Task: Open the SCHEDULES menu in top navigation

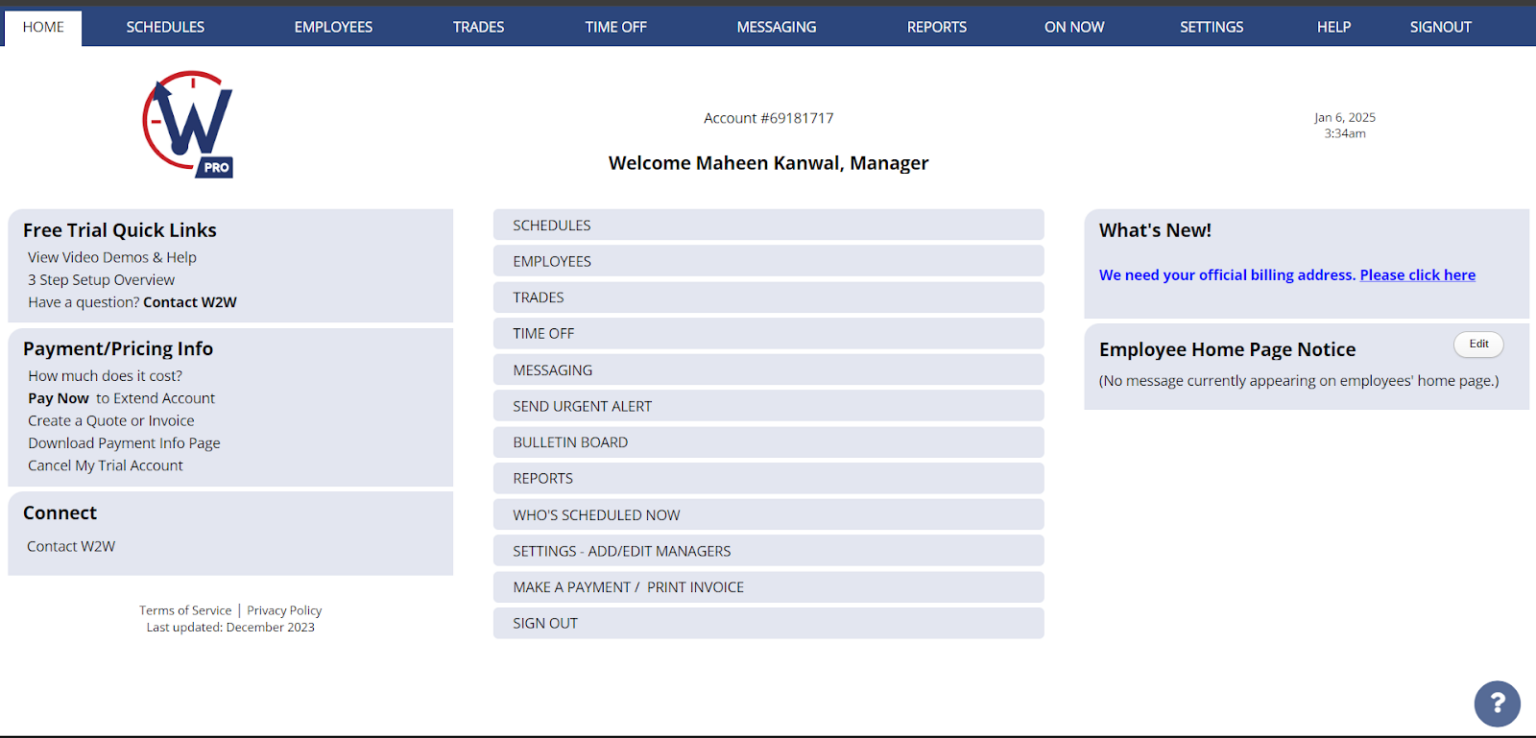Action: [x=165, y=27]
